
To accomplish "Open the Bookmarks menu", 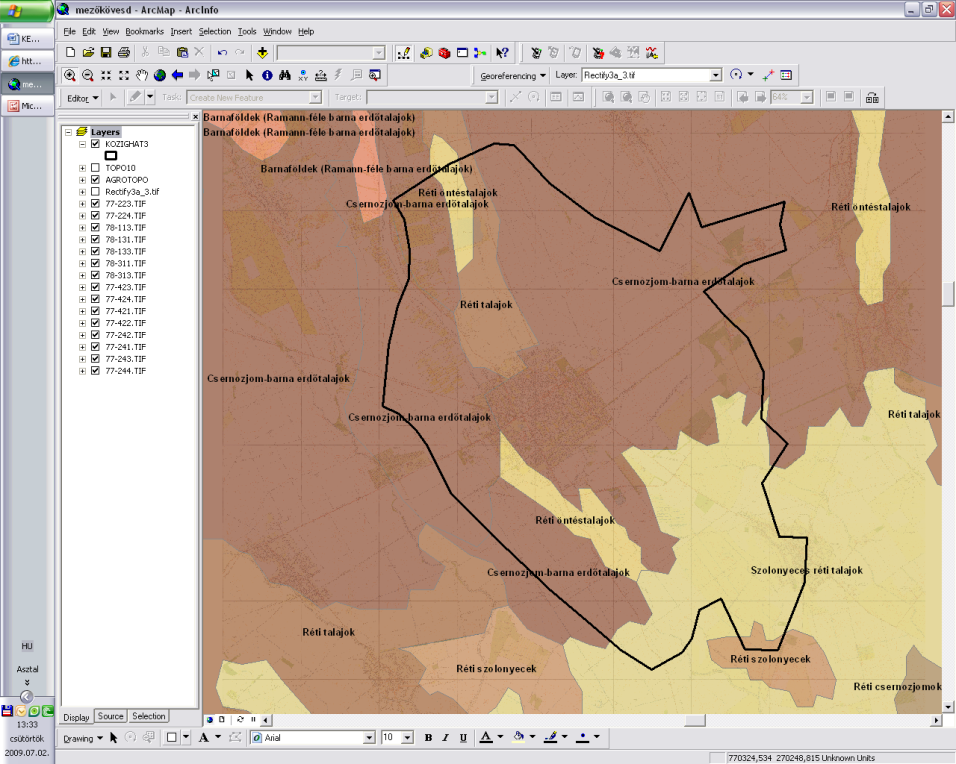I will coord(144,31).
